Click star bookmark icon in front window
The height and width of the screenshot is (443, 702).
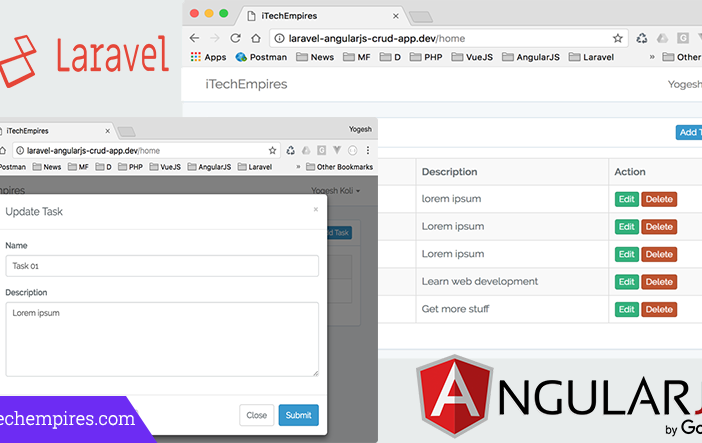272,151
